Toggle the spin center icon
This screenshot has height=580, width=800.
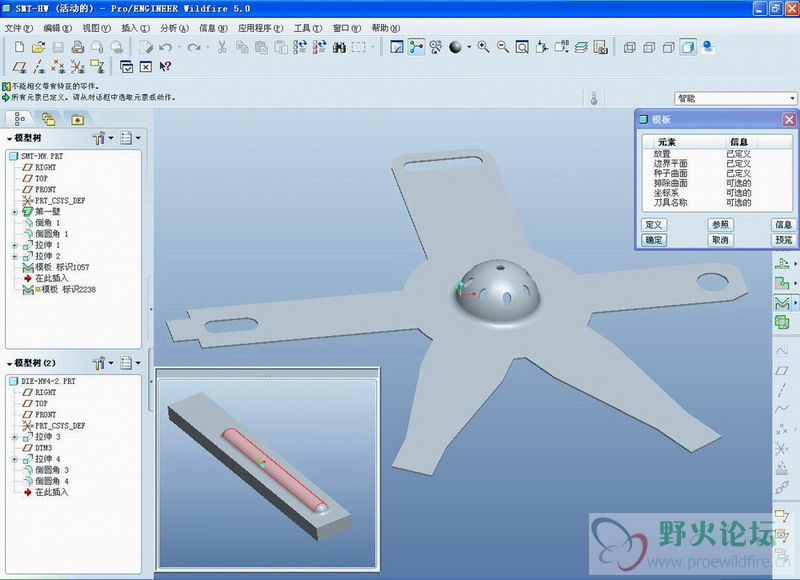point(416,47)
